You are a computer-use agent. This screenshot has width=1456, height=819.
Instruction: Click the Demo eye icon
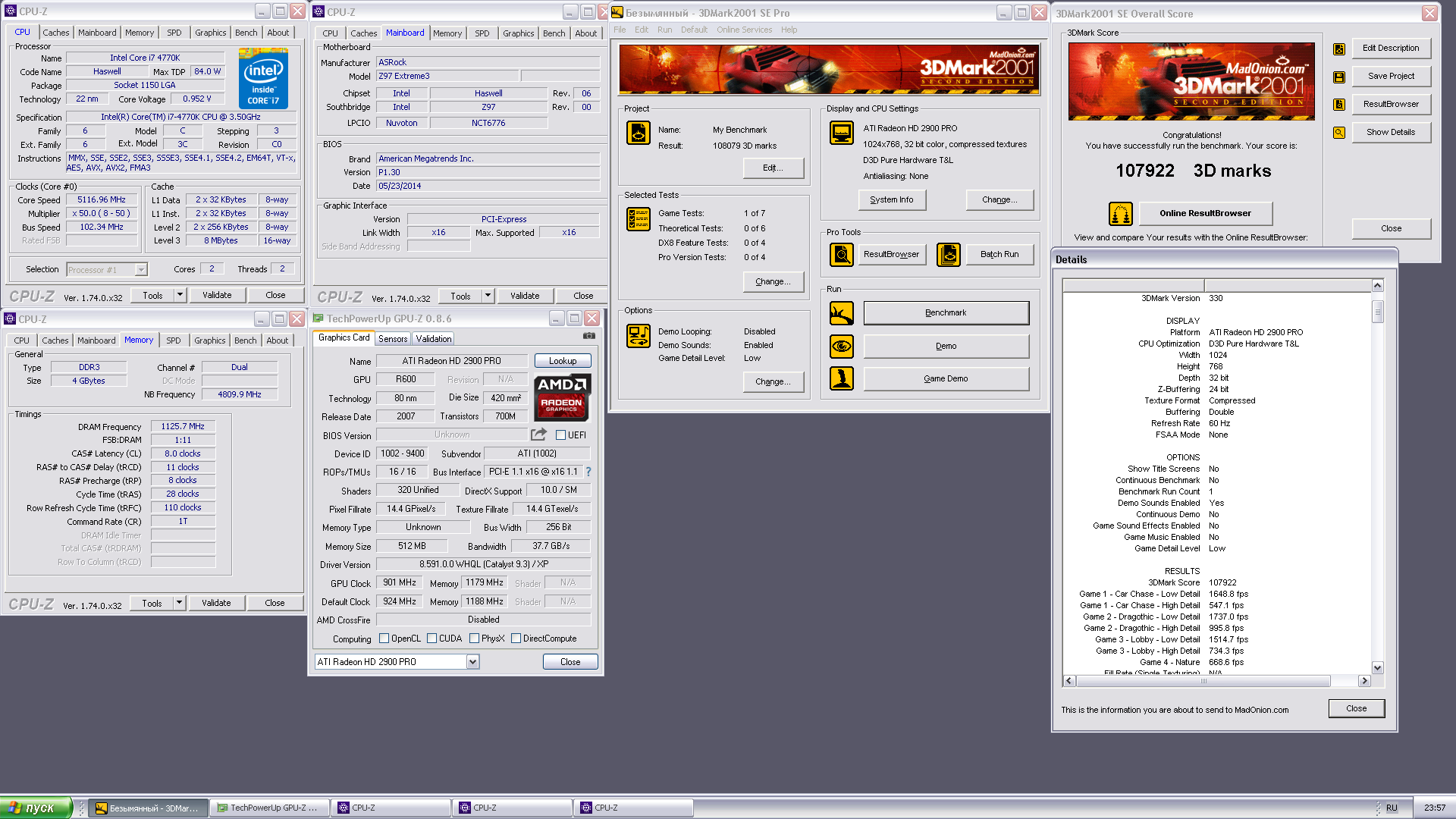pyautogui.click(x=842, y=347)
